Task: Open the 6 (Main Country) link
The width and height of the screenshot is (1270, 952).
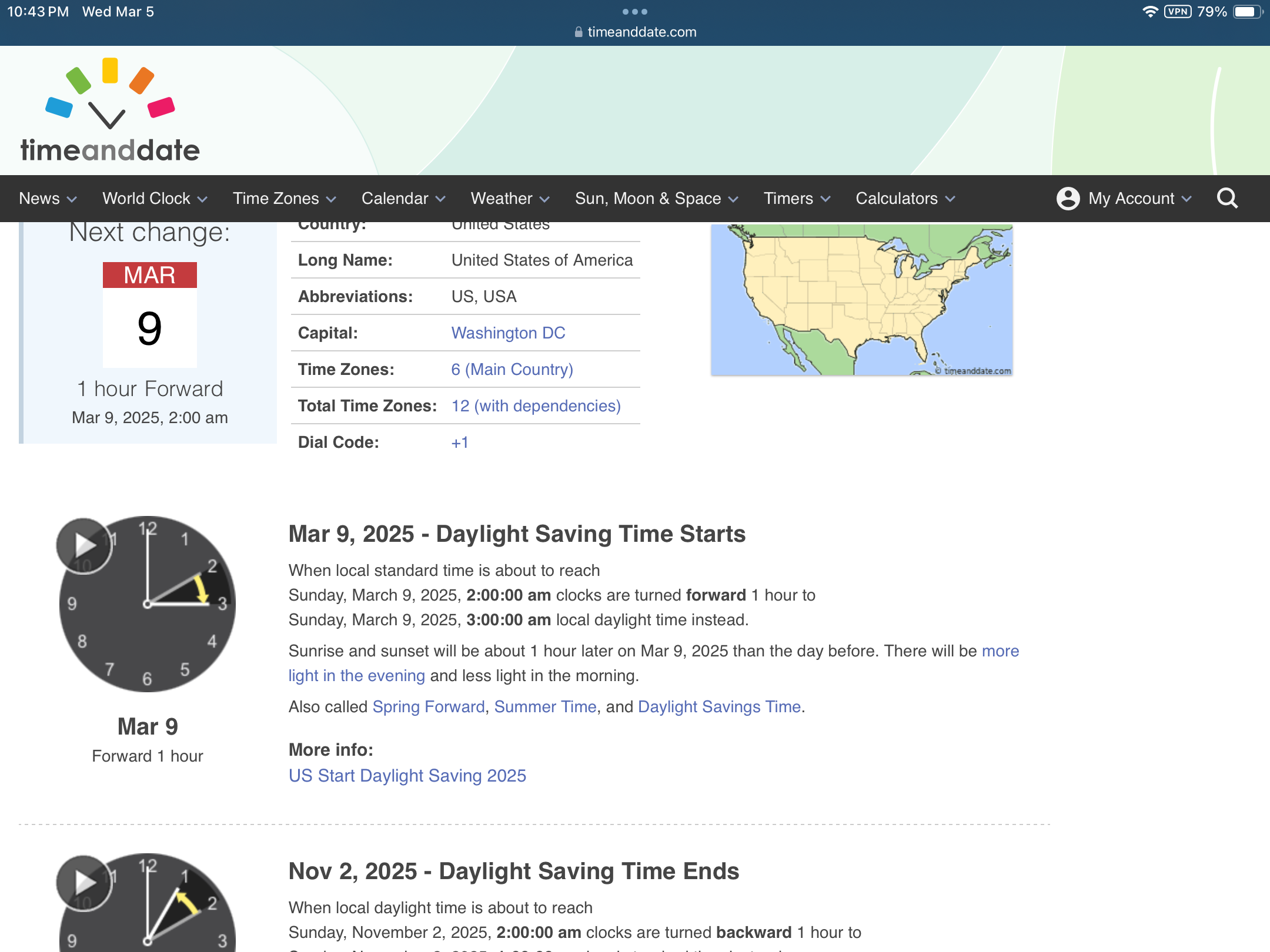Action: coord(512,369)
